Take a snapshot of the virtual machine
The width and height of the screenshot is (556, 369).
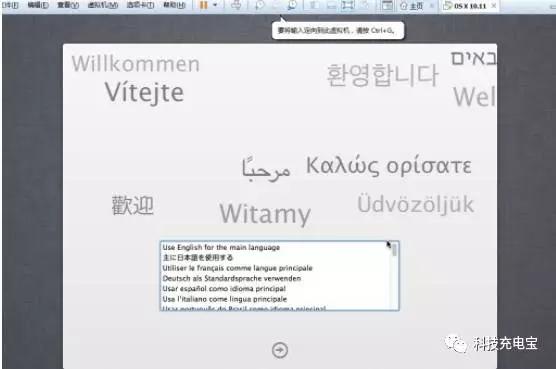[x=260, y=5]
